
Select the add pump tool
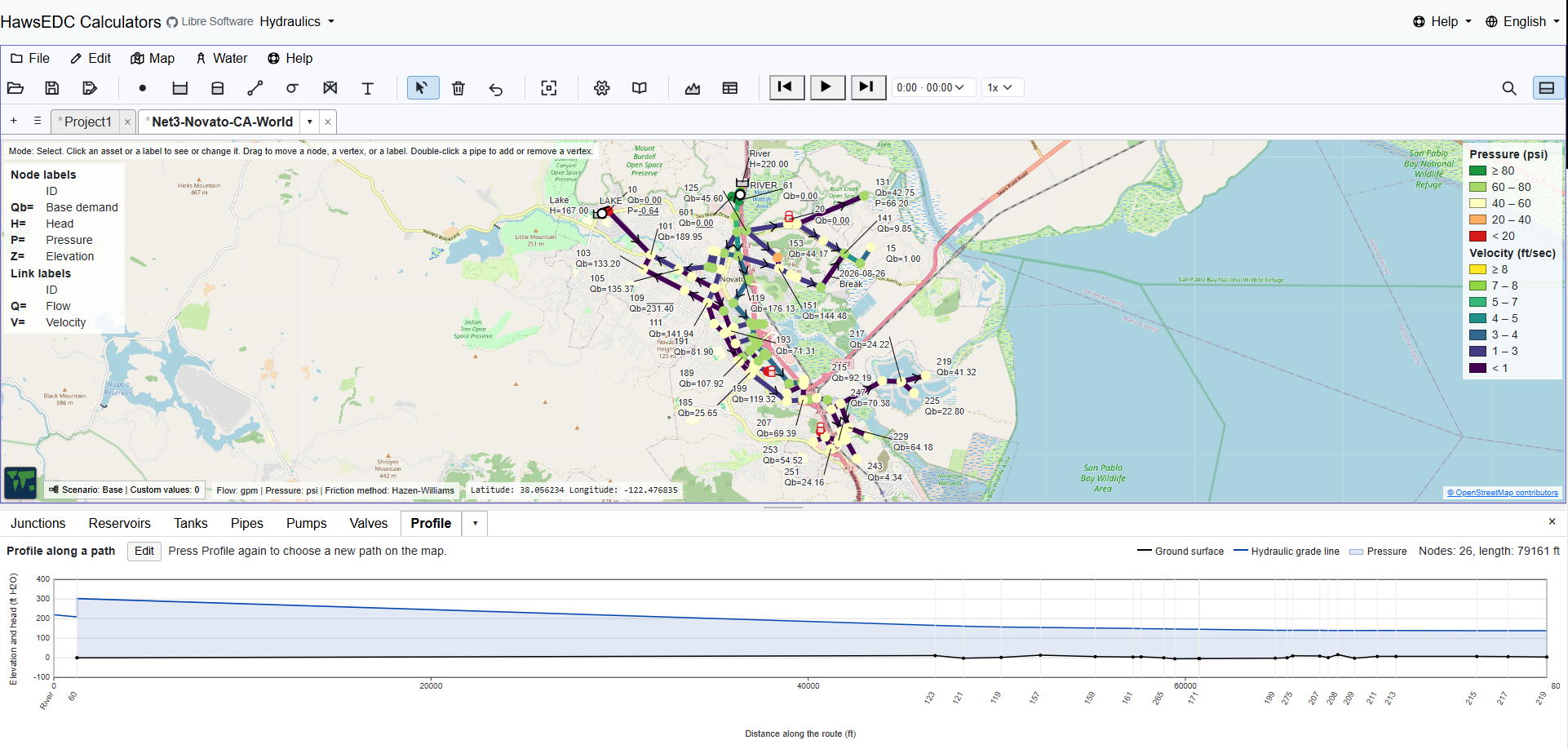[293, 88]
